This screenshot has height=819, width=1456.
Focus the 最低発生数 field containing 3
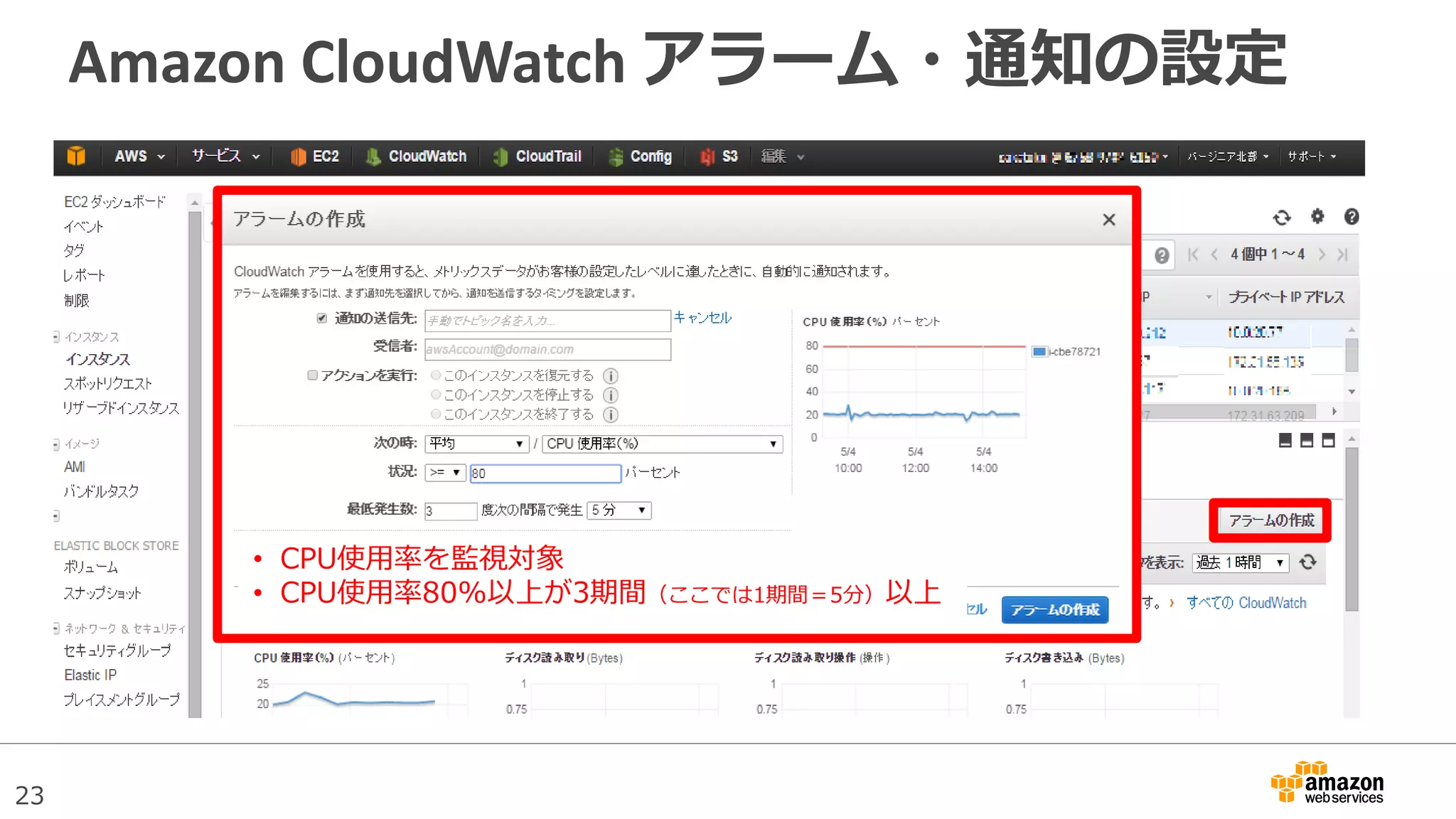(451, 511)
